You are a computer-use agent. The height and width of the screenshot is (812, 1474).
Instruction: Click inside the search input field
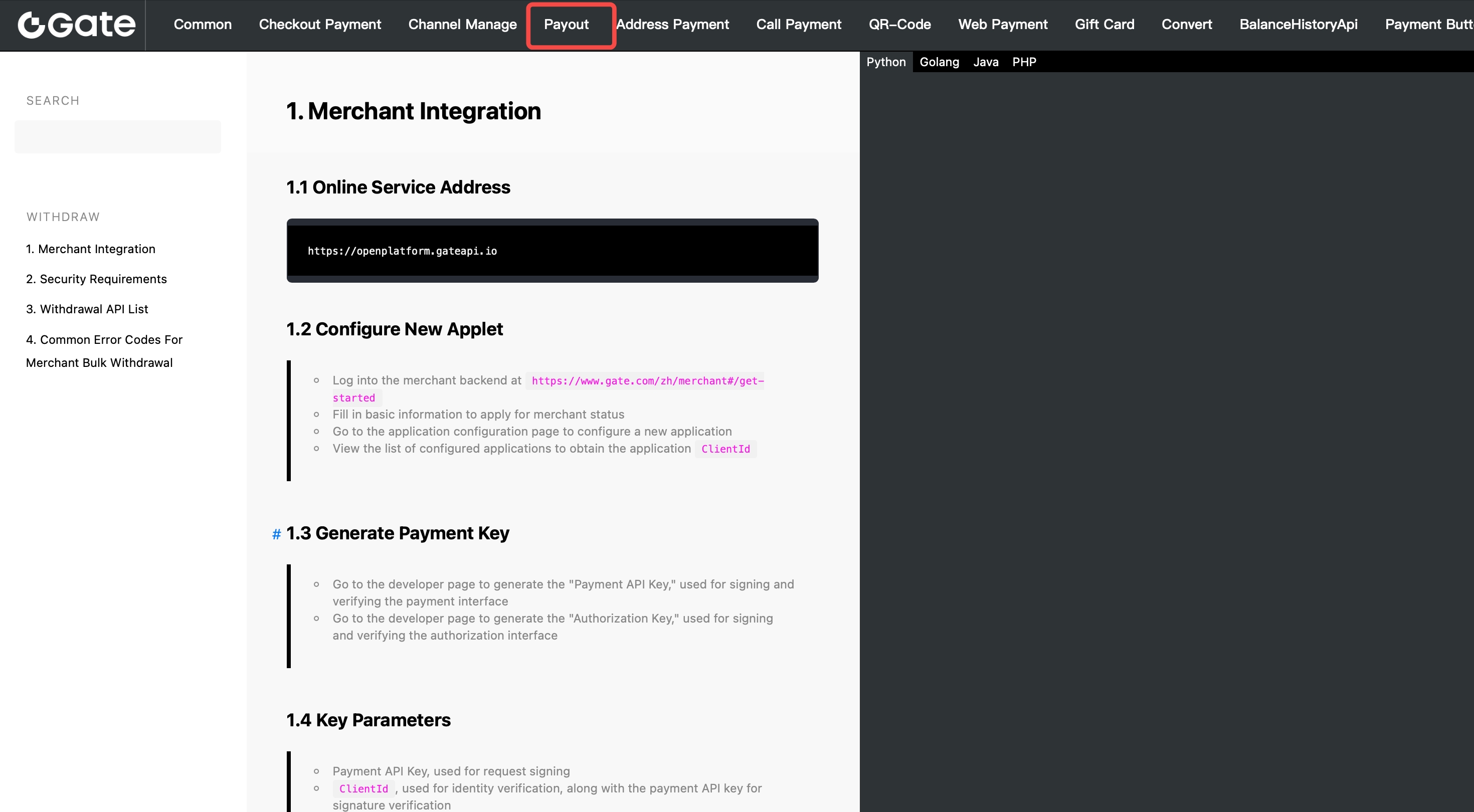click(x=117, y=136)
